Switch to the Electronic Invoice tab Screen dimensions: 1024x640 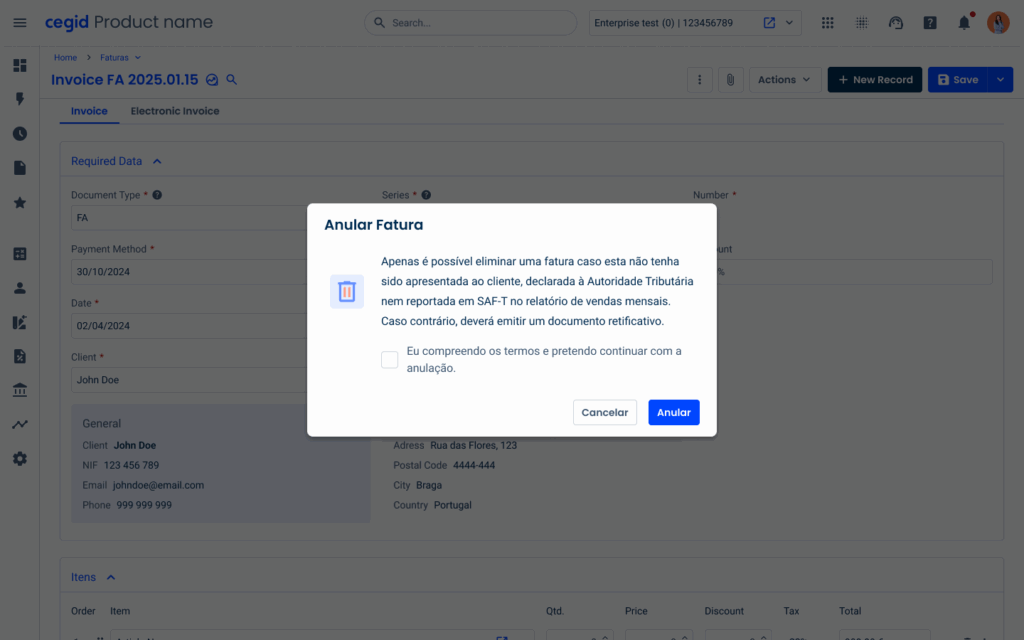point(175,111)
